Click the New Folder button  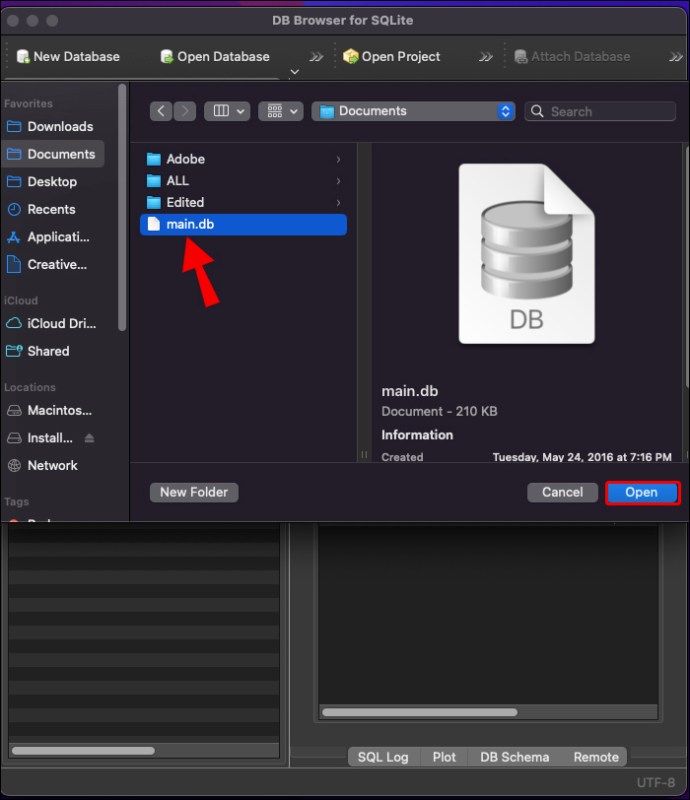pyautogui.click(x=194, y=492)
